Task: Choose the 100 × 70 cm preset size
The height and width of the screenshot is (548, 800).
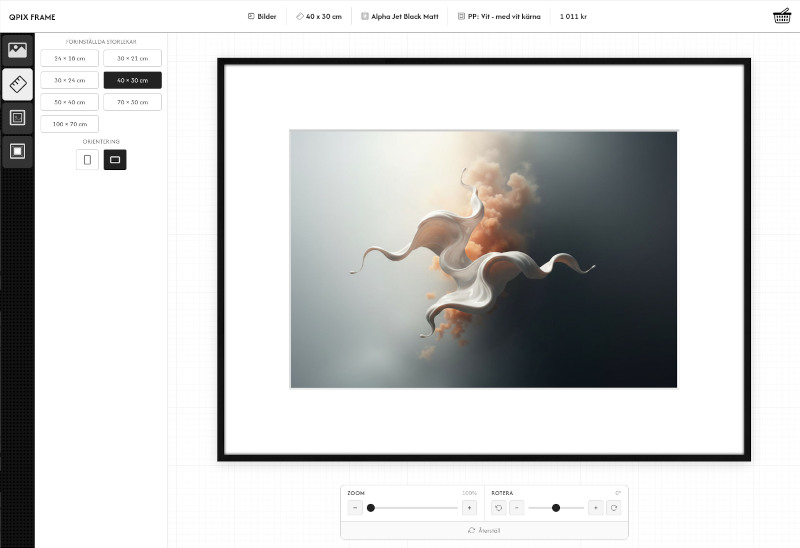Action: tap(70, 124)
